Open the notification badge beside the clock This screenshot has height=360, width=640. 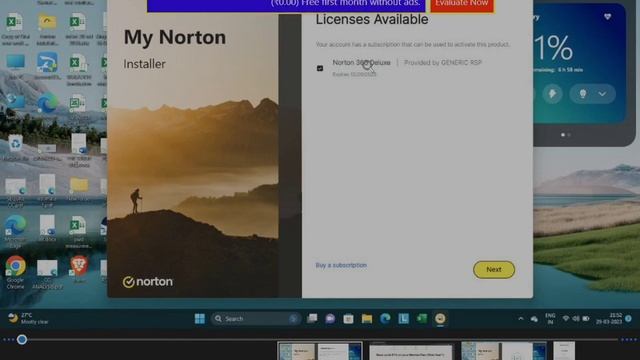629,318
